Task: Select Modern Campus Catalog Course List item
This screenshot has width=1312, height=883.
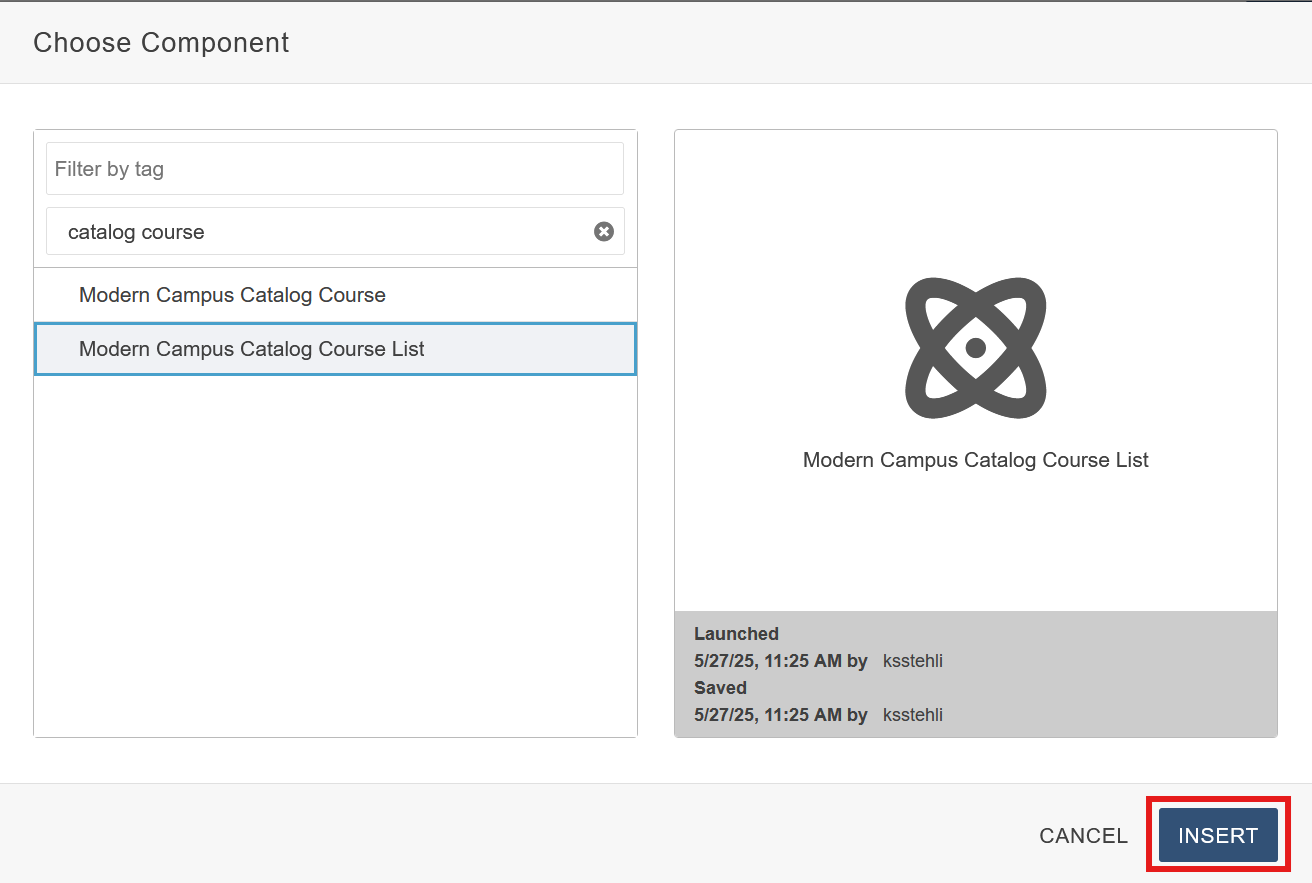Action: tap(252, 349)
